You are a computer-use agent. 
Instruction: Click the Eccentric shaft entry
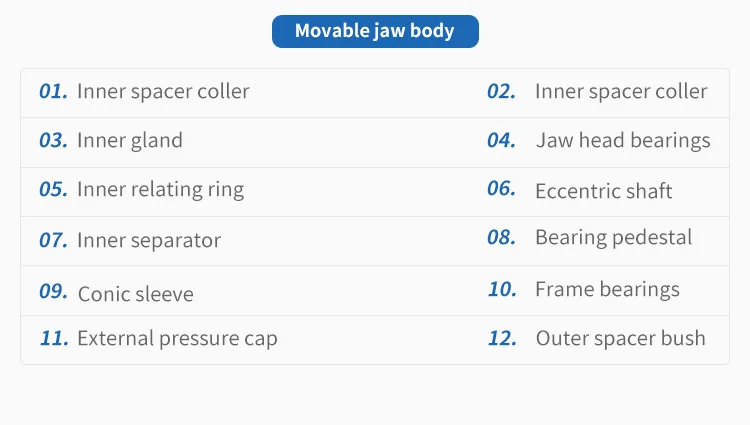click(604, 191)
